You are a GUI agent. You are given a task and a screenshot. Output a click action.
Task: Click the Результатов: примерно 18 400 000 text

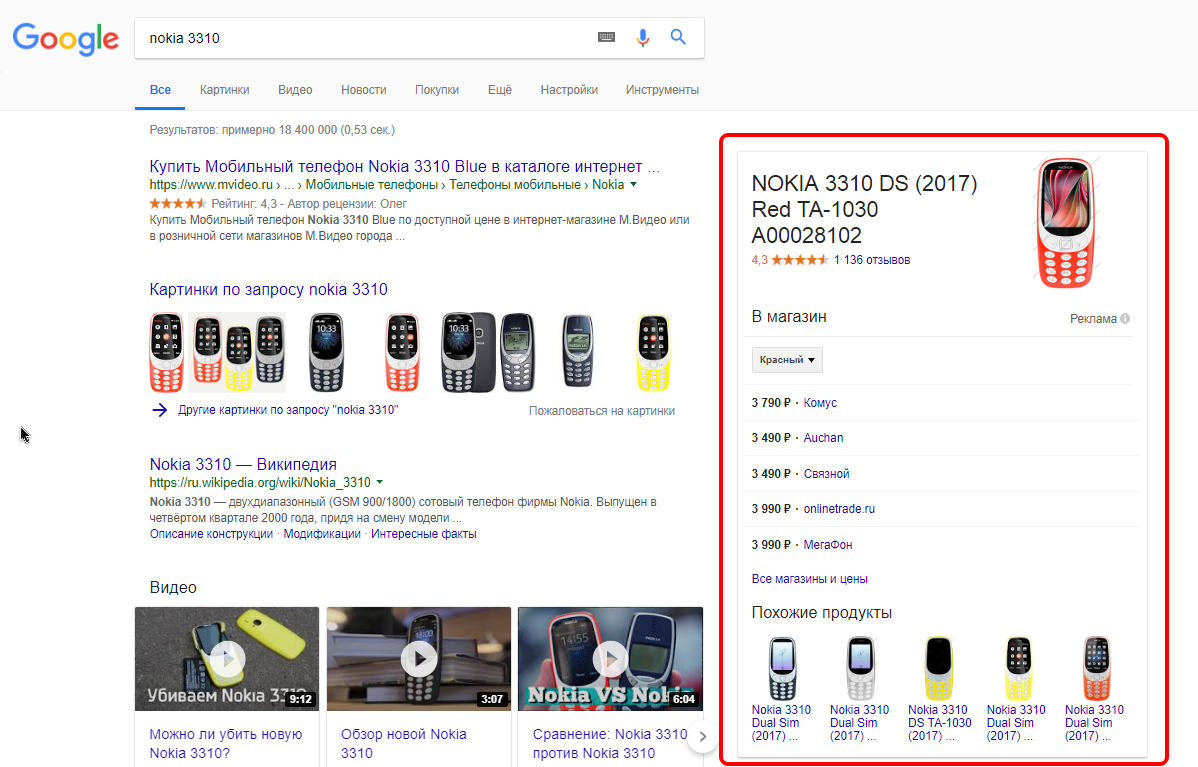tap(272, 130)
